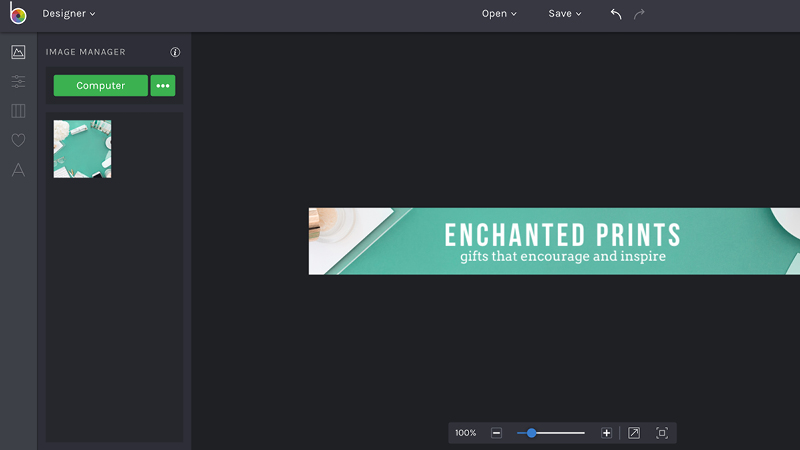Select the teal desk image thumbnail
Viewport: 800px width, 450px height.
(x=82, y=149)
